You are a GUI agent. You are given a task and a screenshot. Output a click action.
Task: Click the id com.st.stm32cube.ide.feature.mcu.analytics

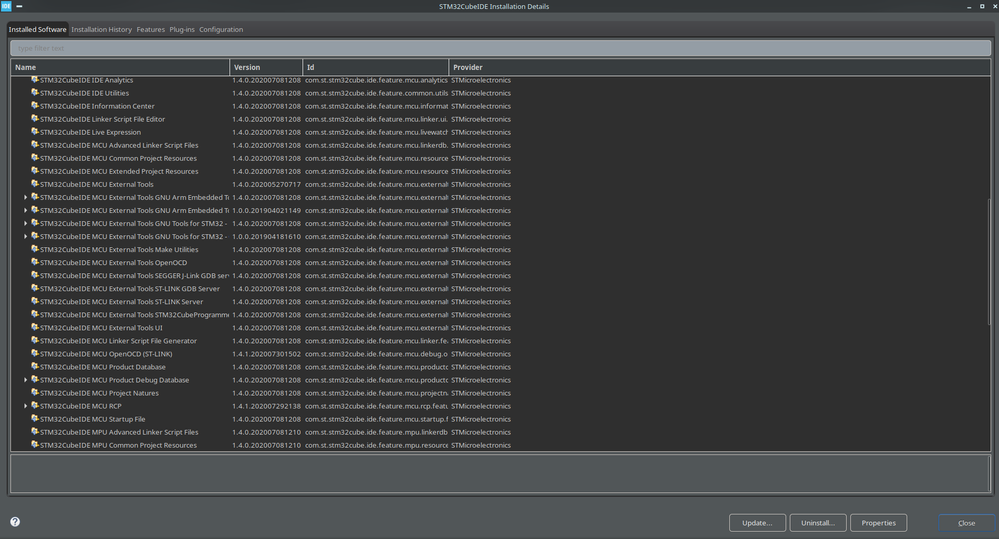(376, 80)
